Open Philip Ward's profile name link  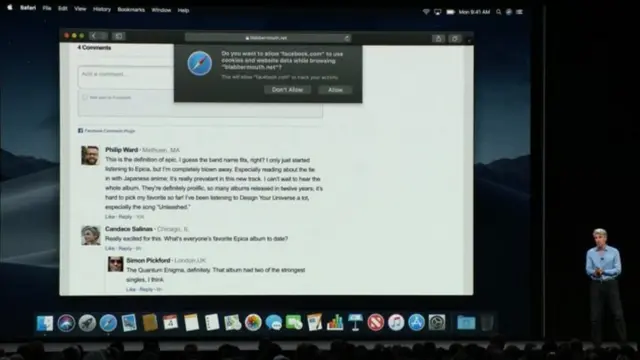coord(122,150)
